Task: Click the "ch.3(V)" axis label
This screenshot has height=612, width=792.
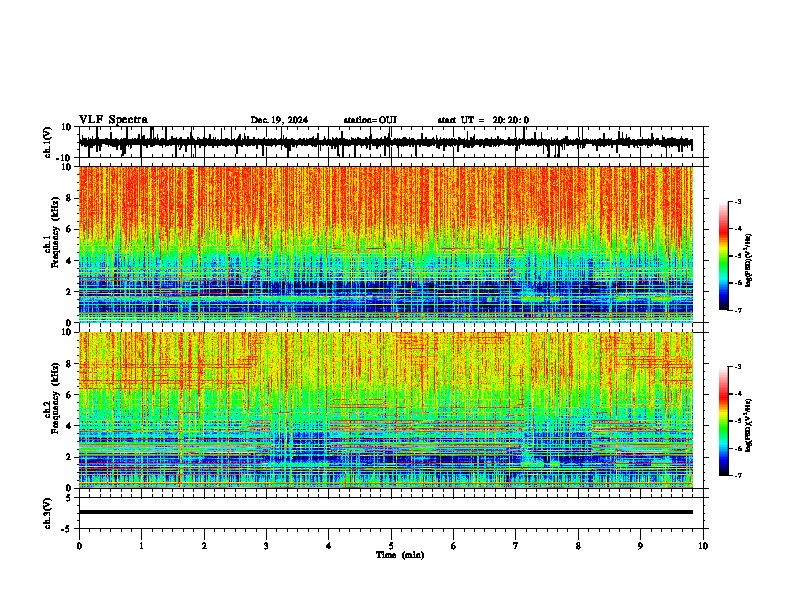Action: 48,514
